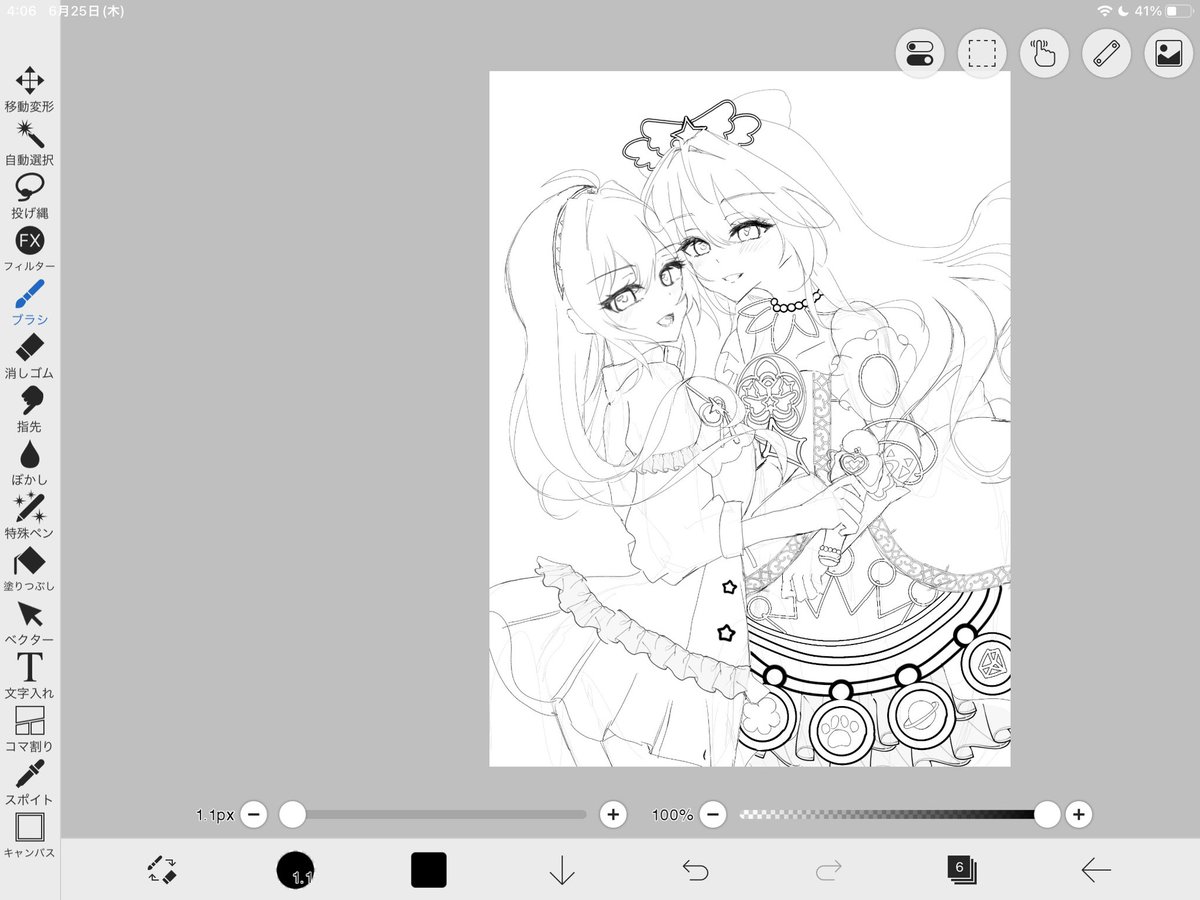Select the 消しゴム eraser tool
1200x900 pixels.
coord(30,356)
